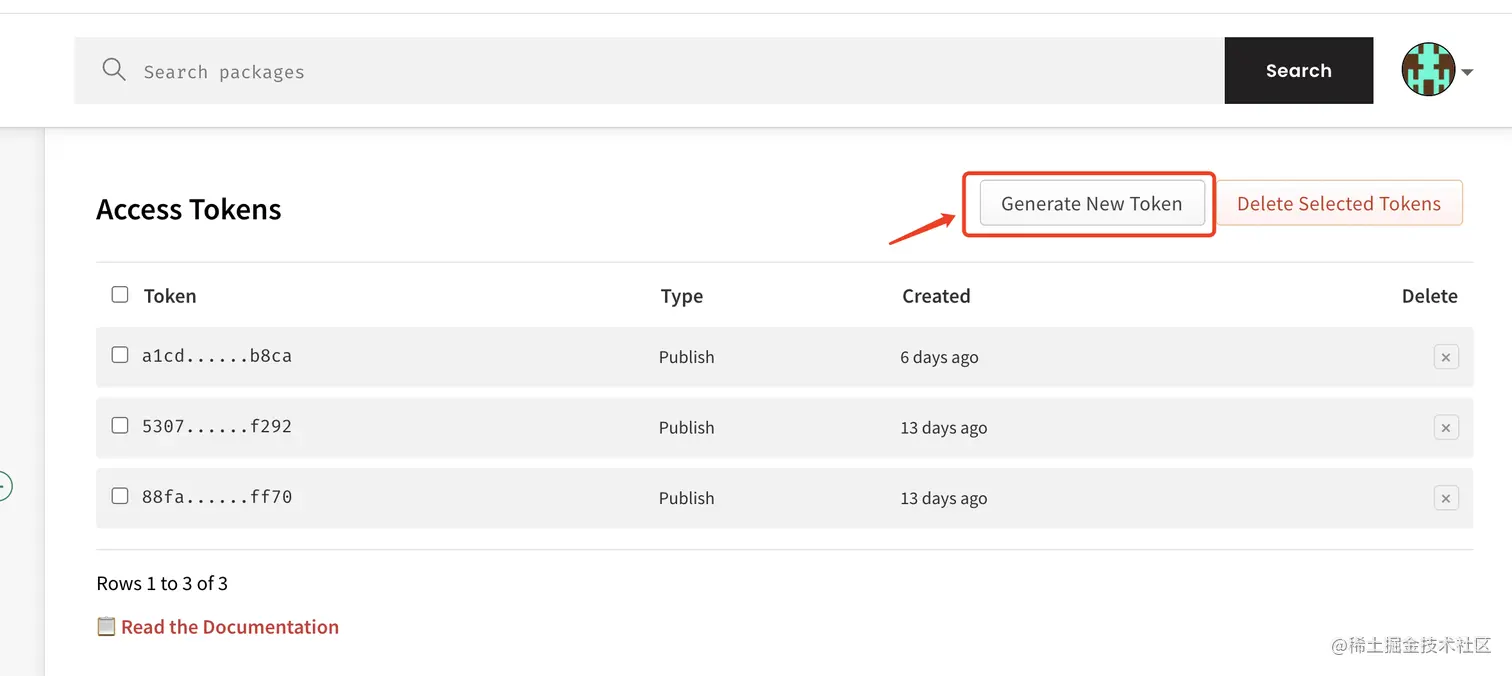
Task: Click 13 days ago in 88fa row
Action: coord(944,498)
